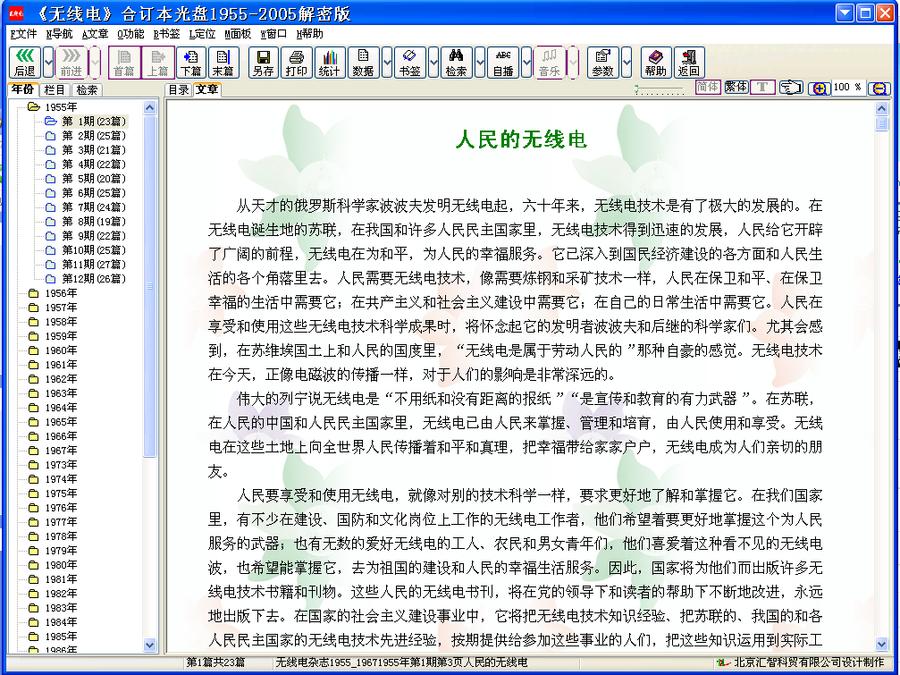Click the T font toggle button
Viewport: 900px width, 675px height.
point(763,87)
